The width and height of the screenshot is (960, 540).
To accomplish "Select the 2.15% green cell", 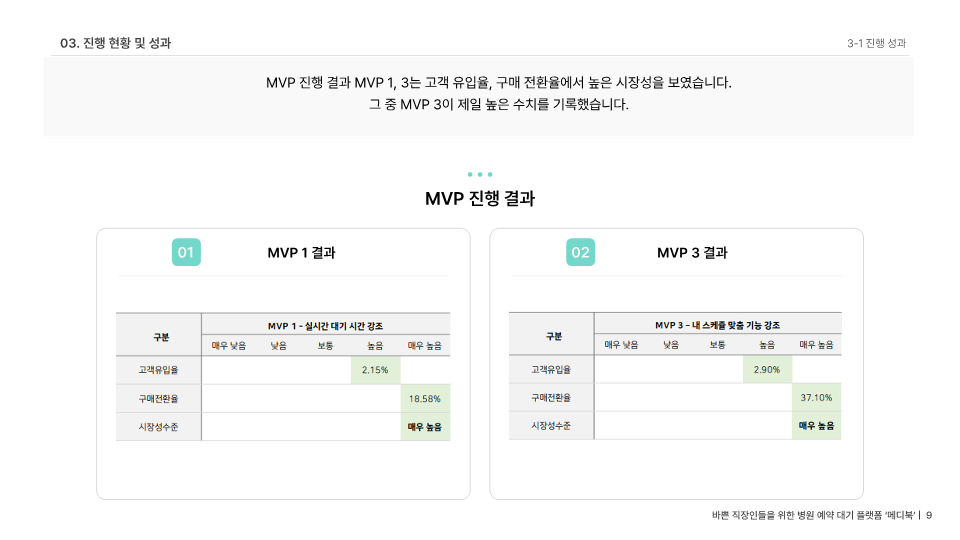I will pos(375,370).
